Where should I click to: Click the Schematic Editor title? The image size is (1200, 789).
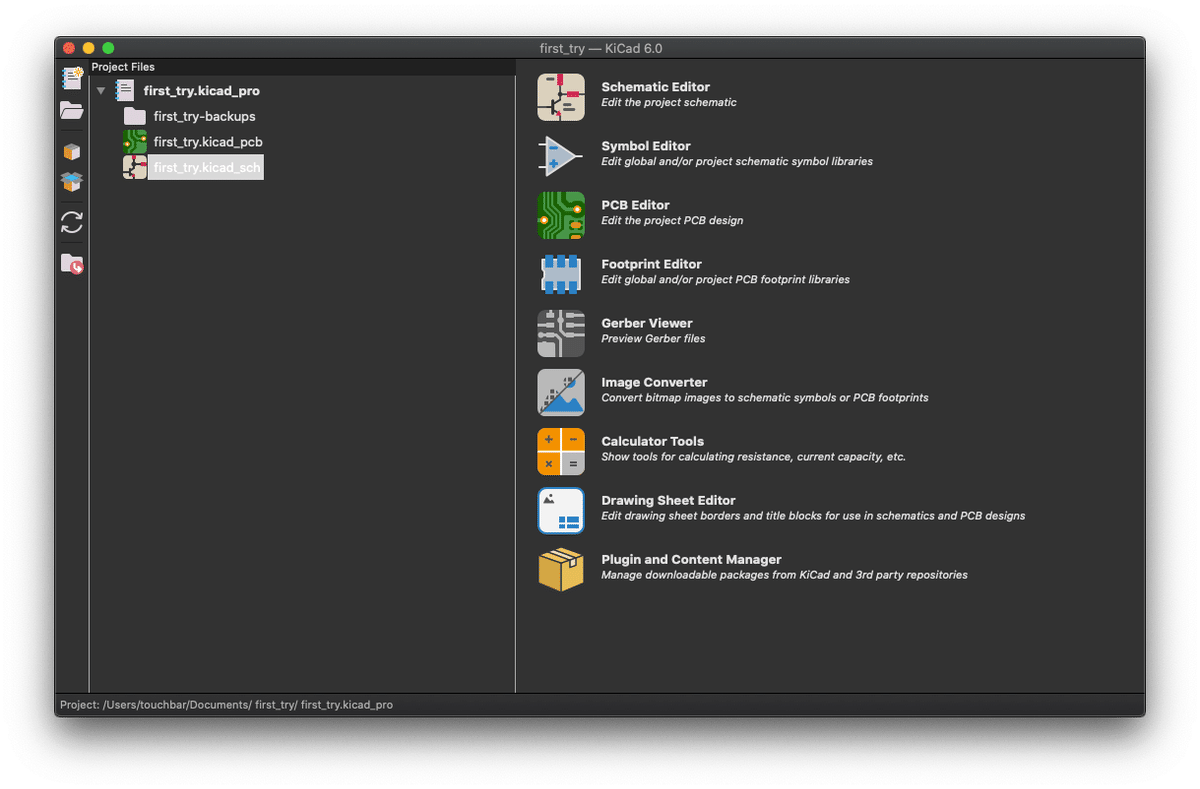click(655, 87)
